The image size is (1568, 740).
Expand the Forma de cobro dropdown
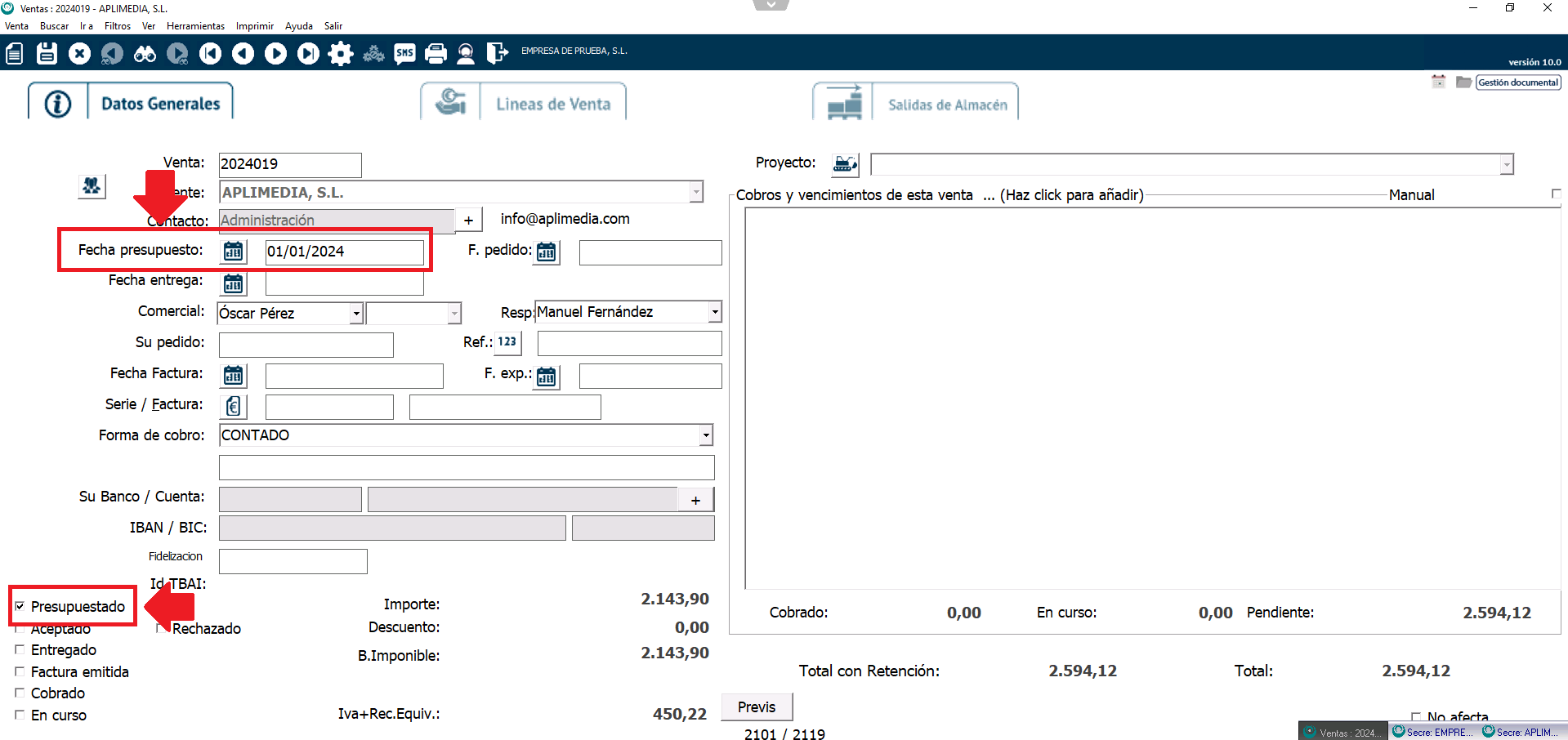pos(705,435)
